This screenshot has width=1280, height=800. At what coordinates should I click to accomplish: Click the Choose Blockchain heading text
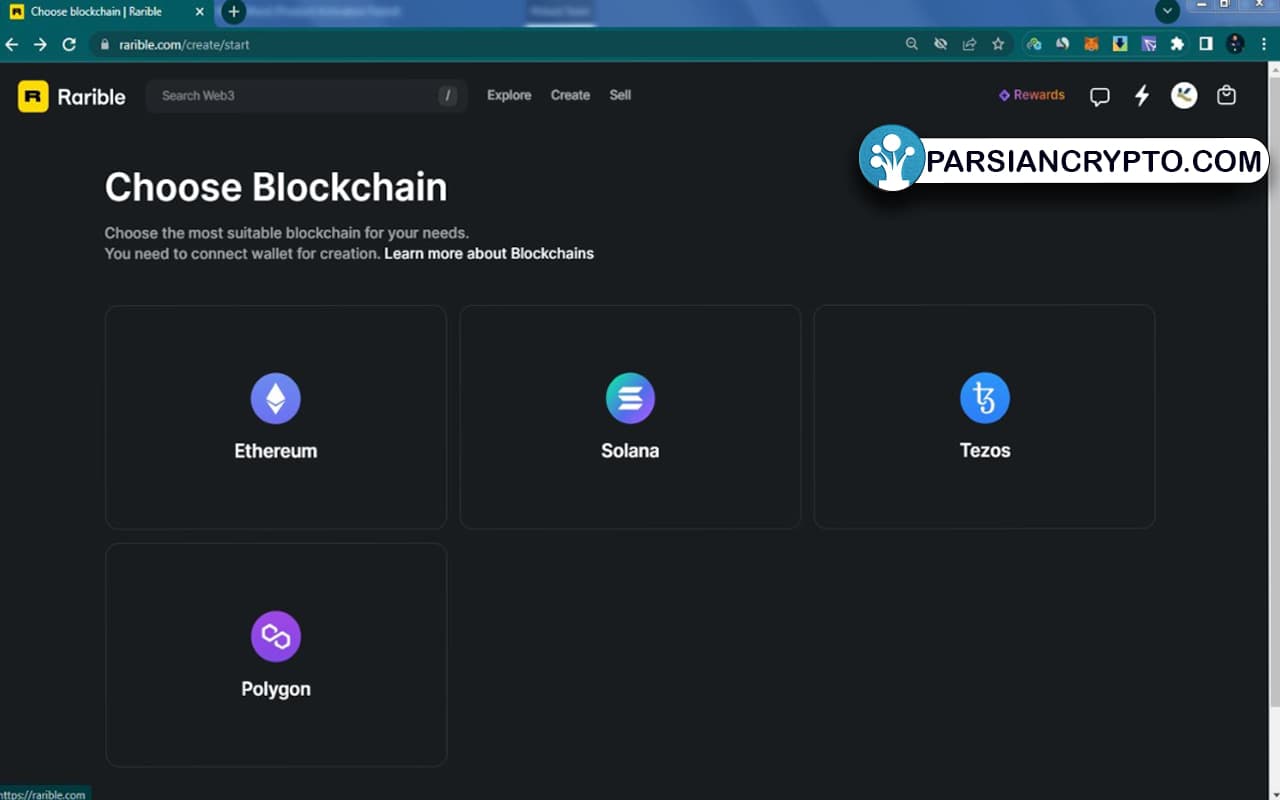tap(276, 187)
